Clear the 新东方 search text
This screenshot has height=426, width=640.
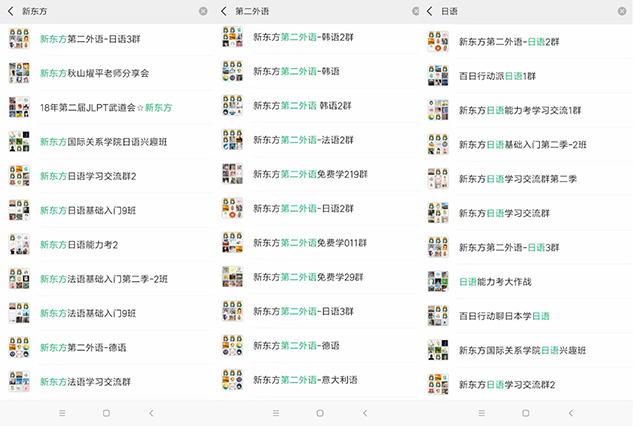click(203, 11)
